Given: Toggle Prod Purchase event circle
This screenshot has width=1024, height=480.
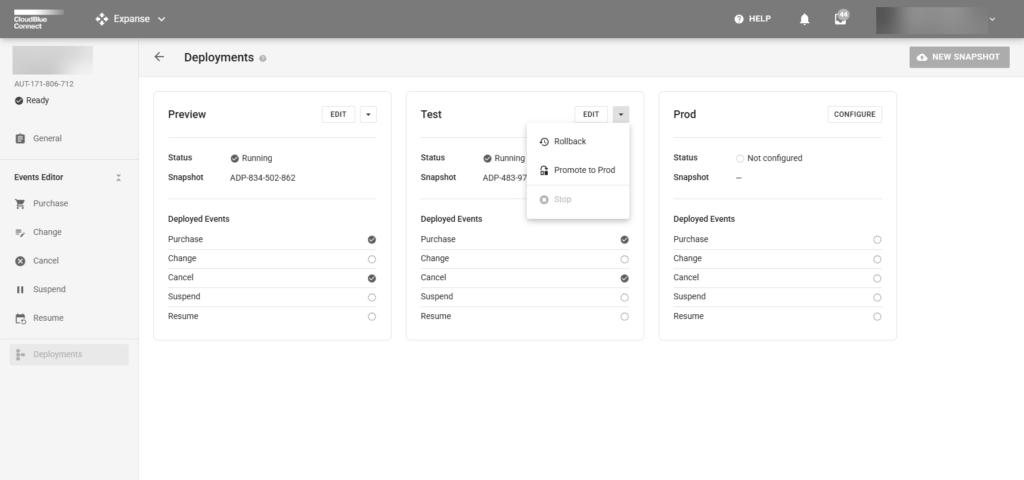Looking at the screenshot, I should (877, 240).
